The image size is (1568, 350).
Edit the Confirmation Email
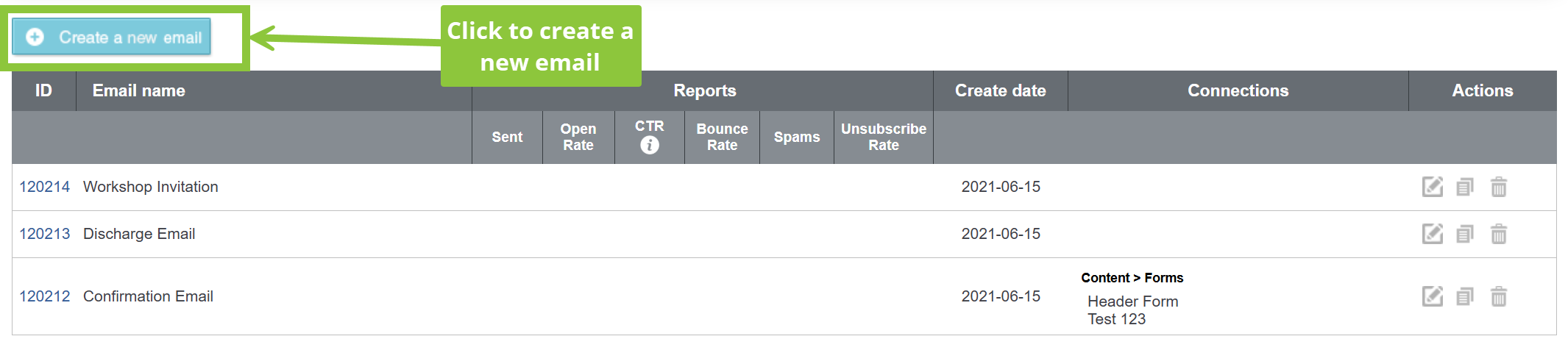1432,296
